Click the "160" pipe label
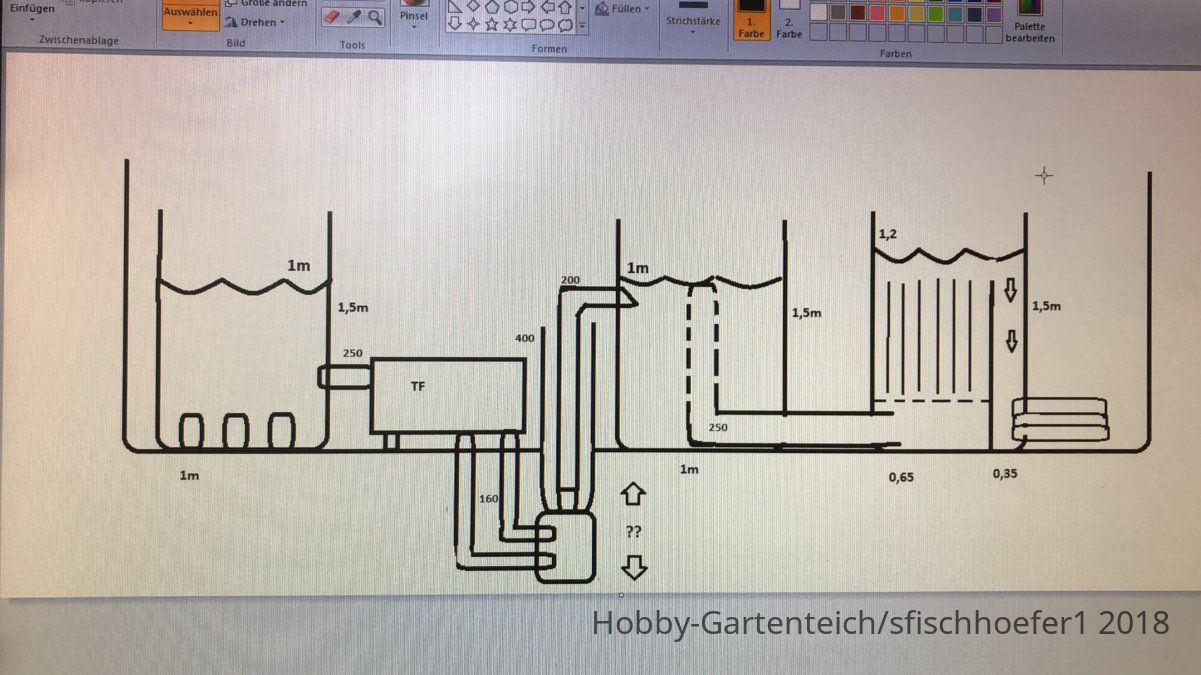Viewport: 1201px width, 675px height. (489, 499)
